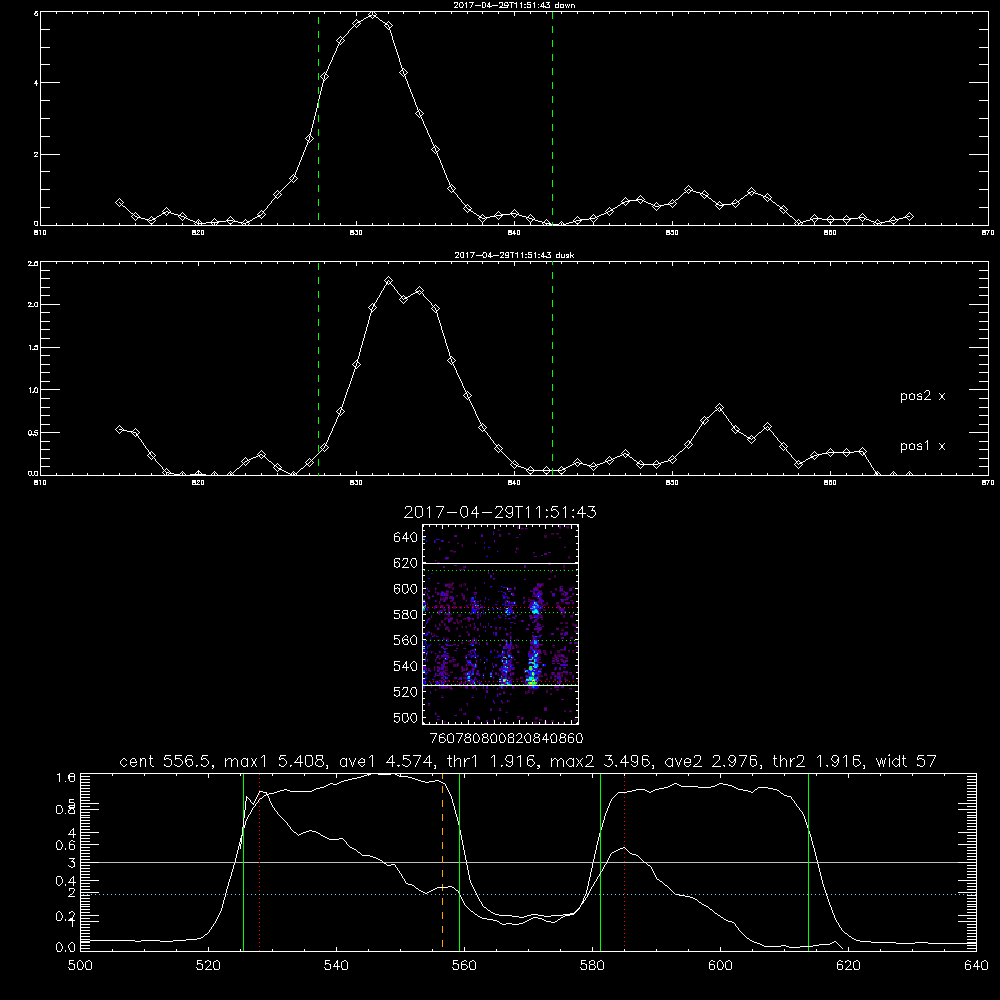The height and width of the screenshot is (1000, 1000).
Task: Click the left green dashed line in the dawn plot
Action: click(x=318, y=118)
